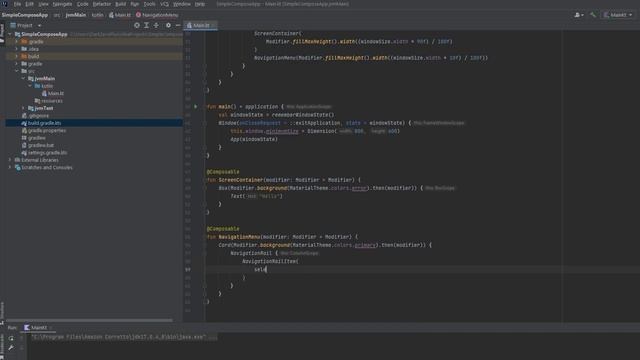Open the Navigate menu
The image size is (640, 360).
tap(62, 4)
